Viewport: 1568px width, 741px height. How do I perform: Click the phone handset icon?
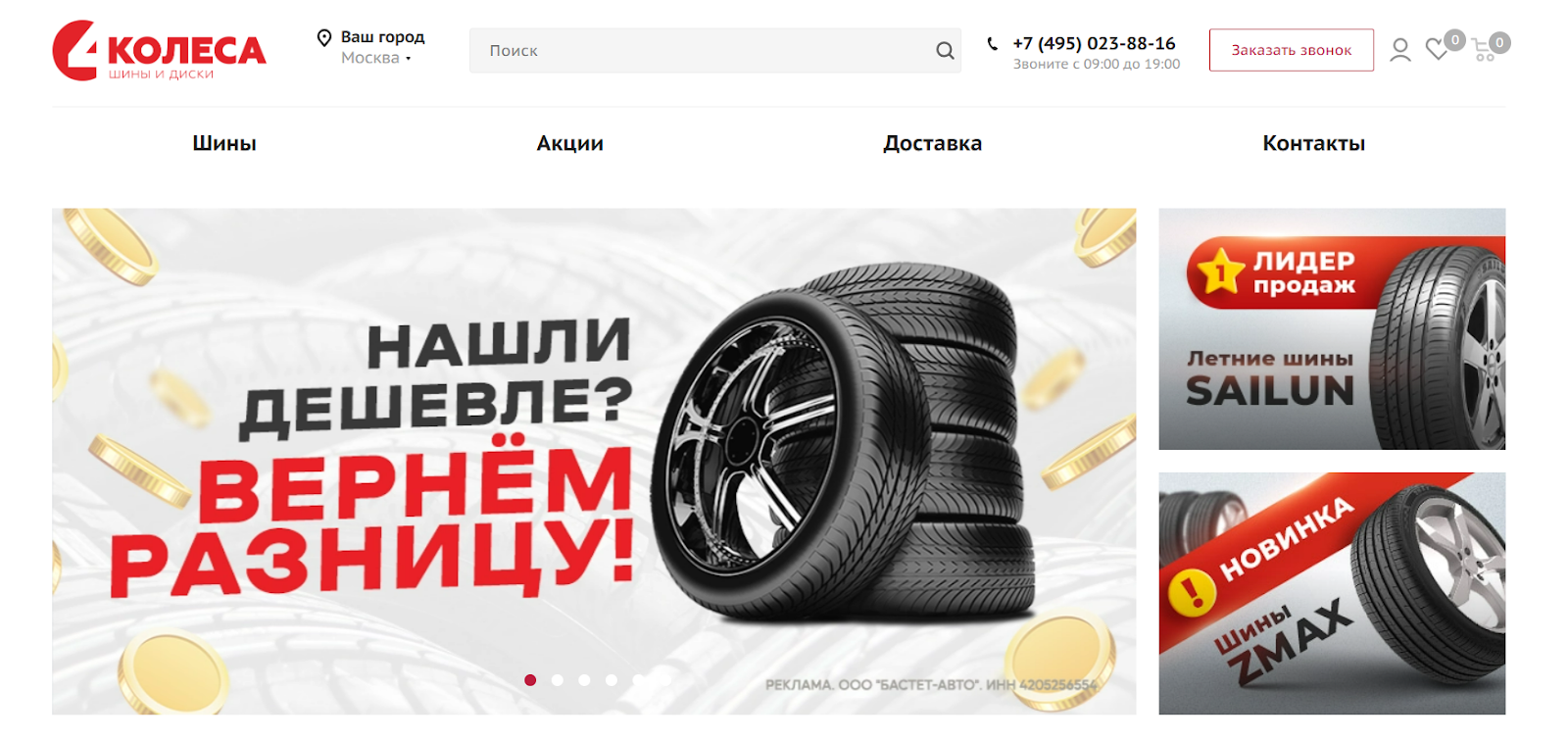click(x=993, y=44)
